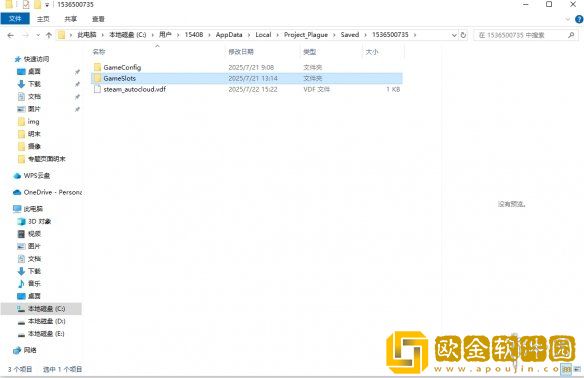Select 15408 in the address breadcrumb
Viewport: 584px width, 378px height.
194,35
